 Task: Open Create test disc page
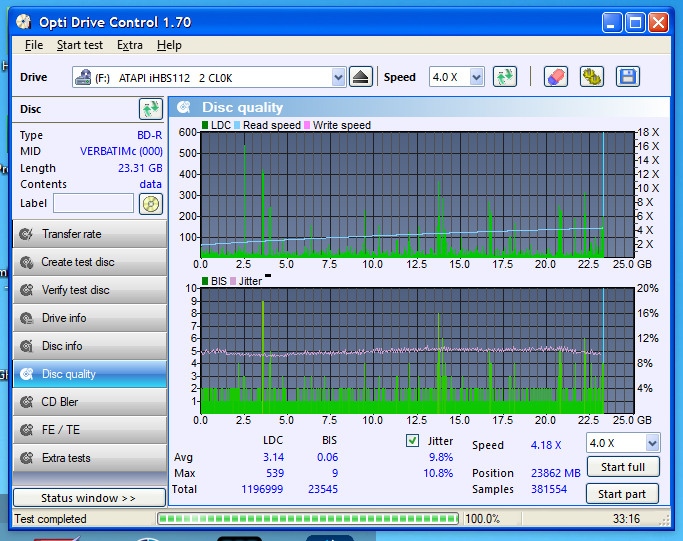pyautogui.click(x=90, y=262)
